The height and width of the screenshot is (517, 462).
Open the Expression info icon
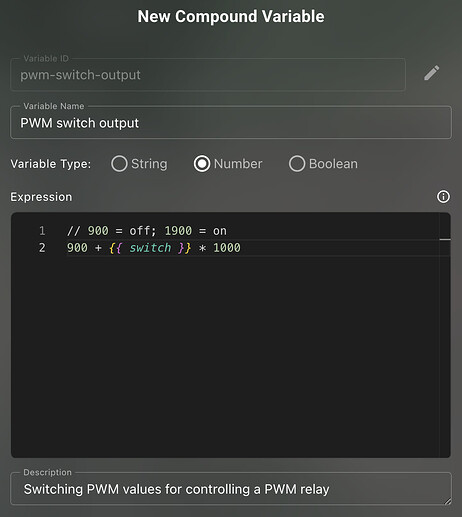click(443, 197)
